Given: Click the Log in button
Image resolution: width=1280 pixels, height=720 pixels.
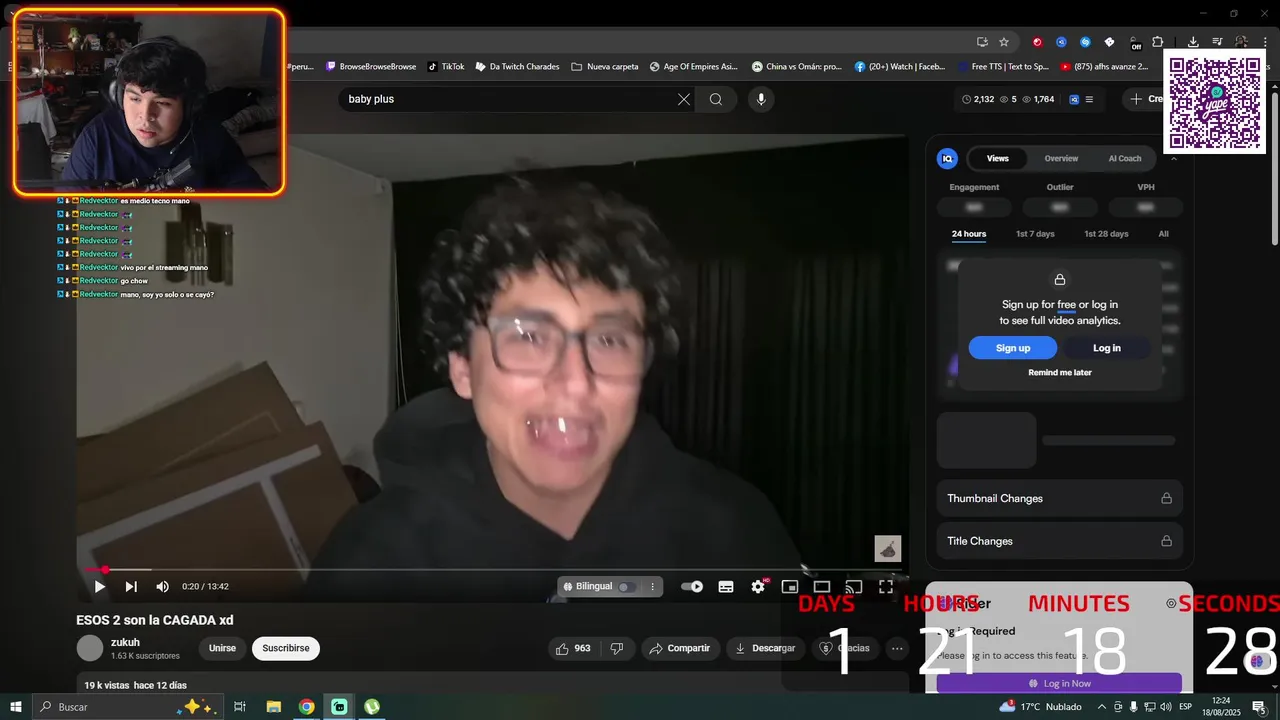Looking at the screenshot, I should tap(1107, 348).
